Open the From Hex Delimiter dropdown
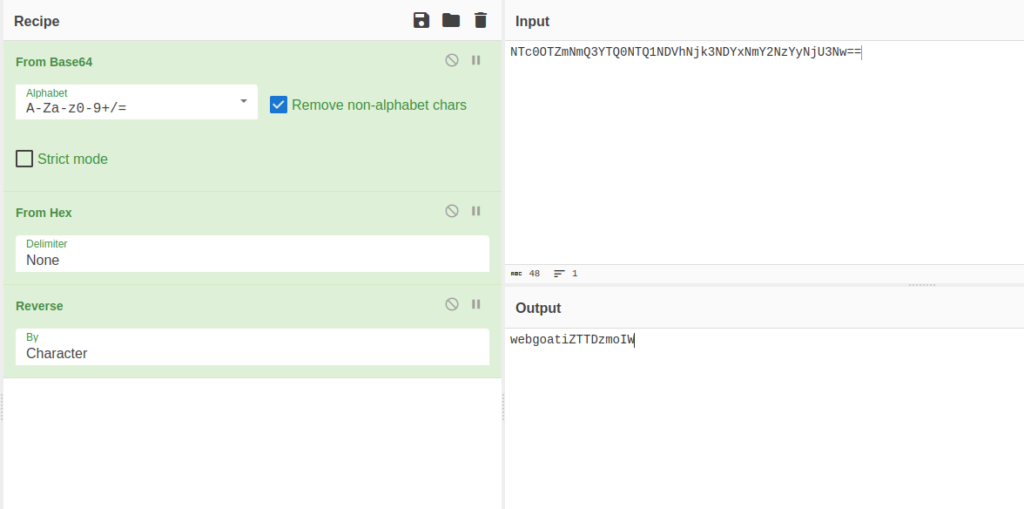This screenshot has height=509, width=1024. pos(252,254)
